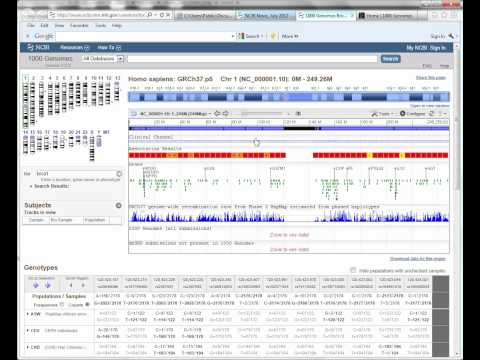Screen dimensions: 480x360
Task: Refresh the sequence viewer tracks
Action: point(431,114)
